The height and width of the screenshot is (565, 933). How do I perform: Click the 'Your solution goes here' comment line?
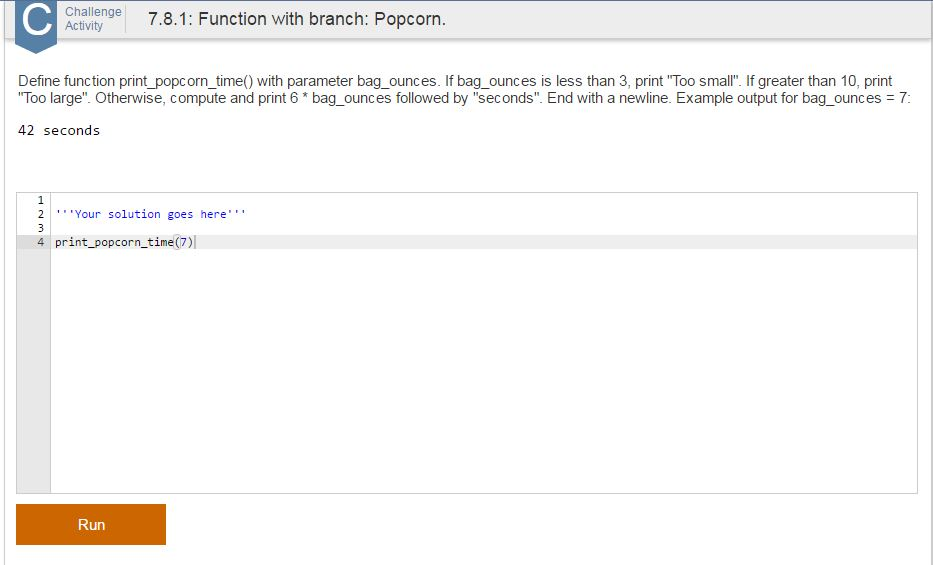point(151,214)
